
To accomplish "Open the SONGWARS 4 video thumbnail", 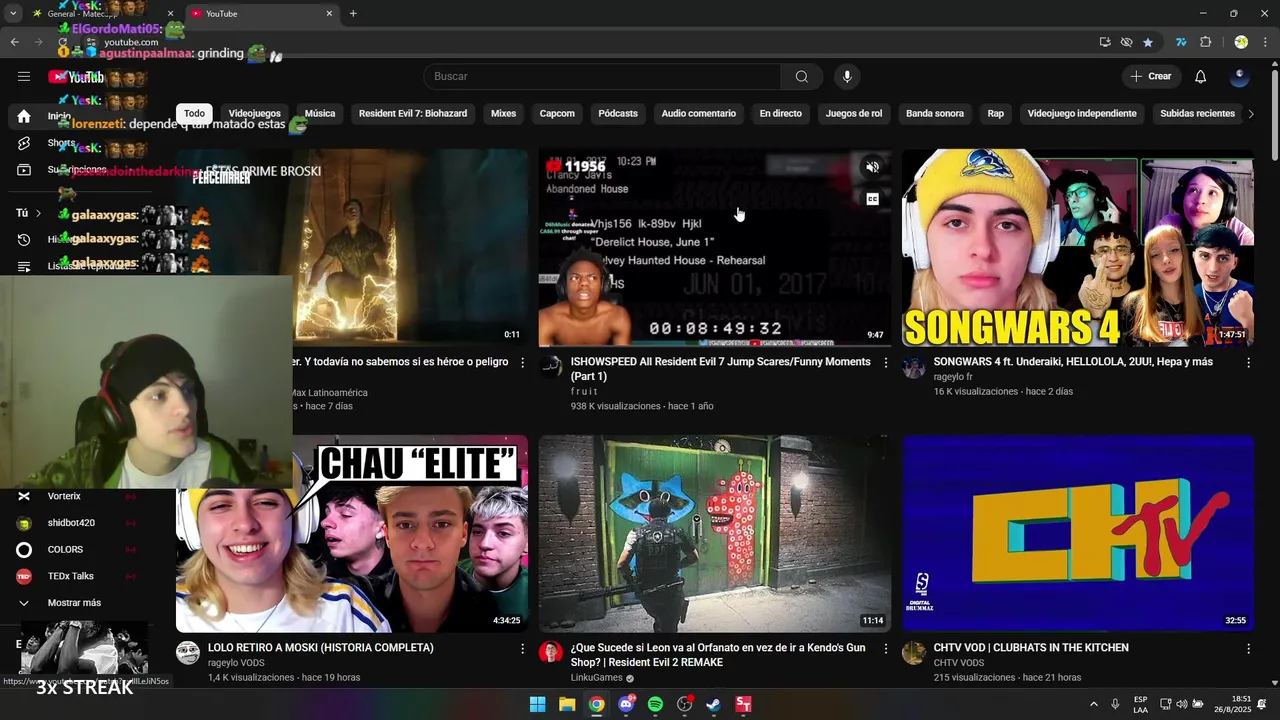I will click(x=1078, y=247).
